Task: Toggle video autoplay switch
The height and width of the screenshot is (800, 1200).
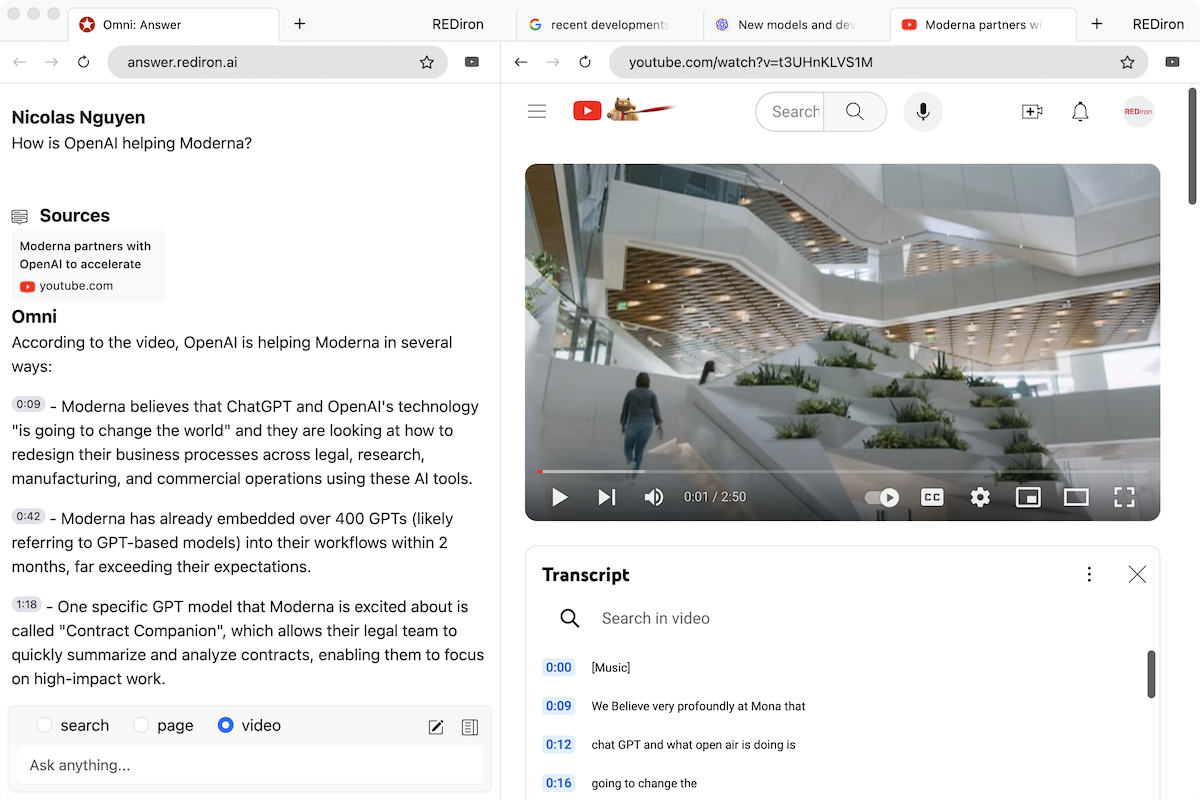Action: pos(882,497)
